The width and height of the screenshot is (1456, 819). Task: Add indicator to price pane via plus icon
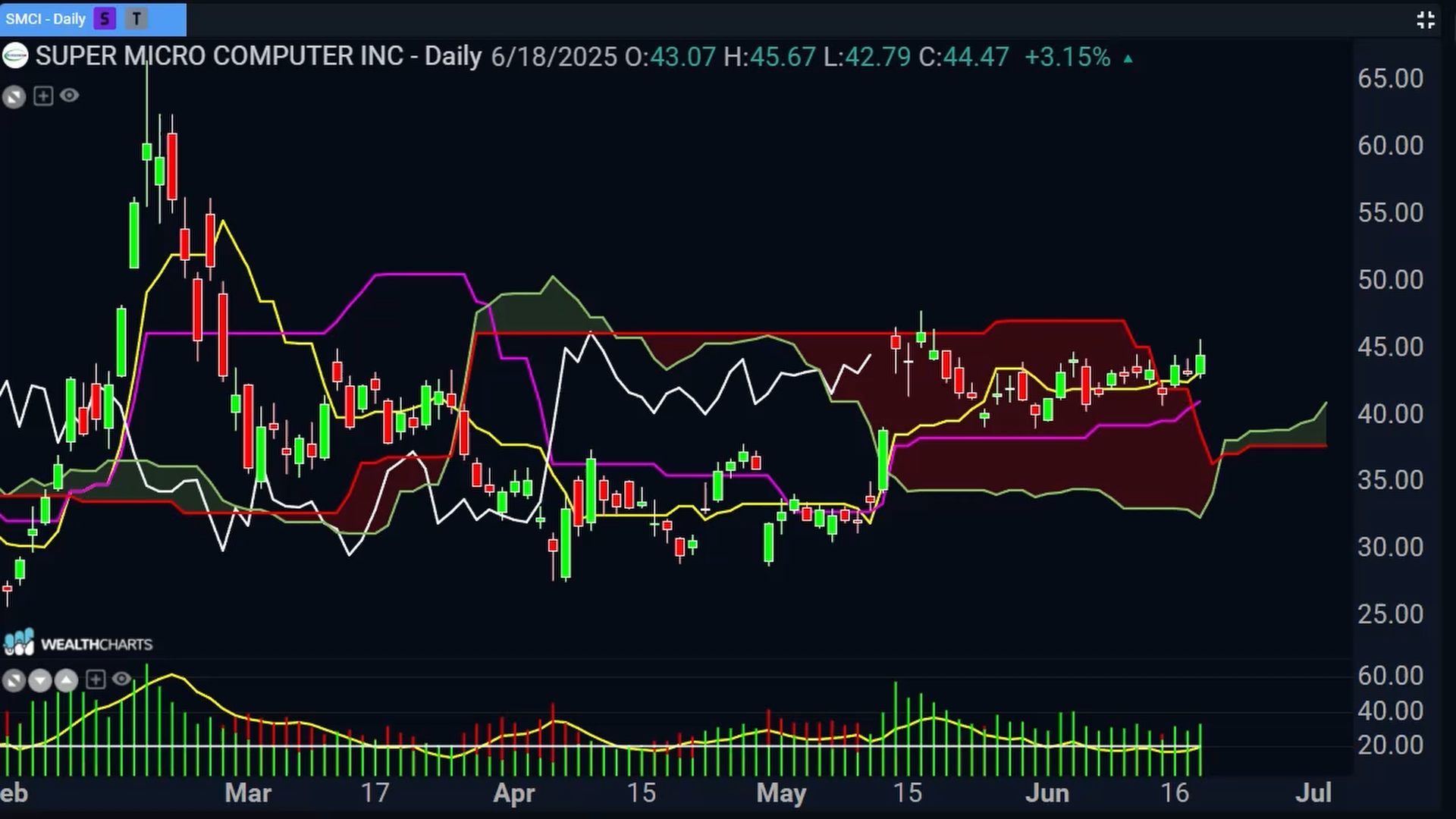[x=43, y=96]
